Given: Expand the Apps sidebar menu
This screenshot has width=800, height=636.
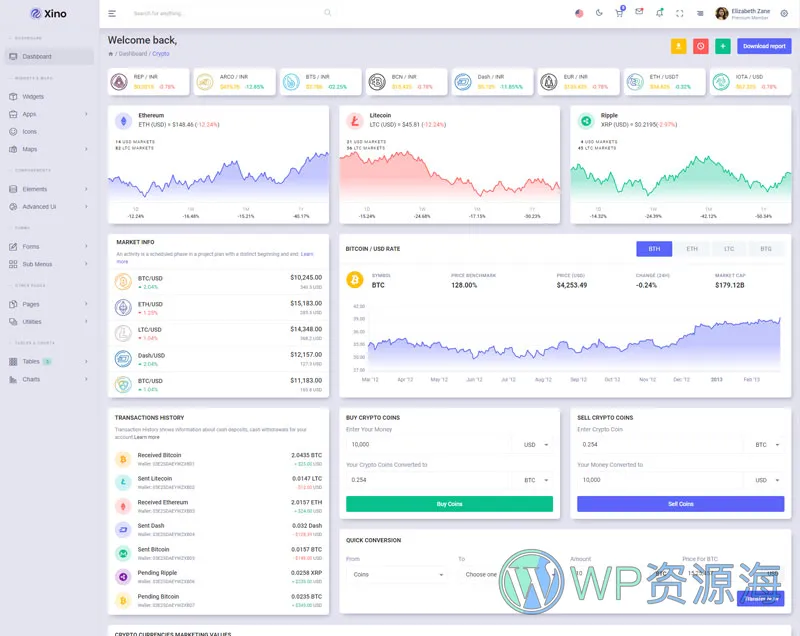Looking at the screenshot, I should pyautogui.click(x=48, y=114).
